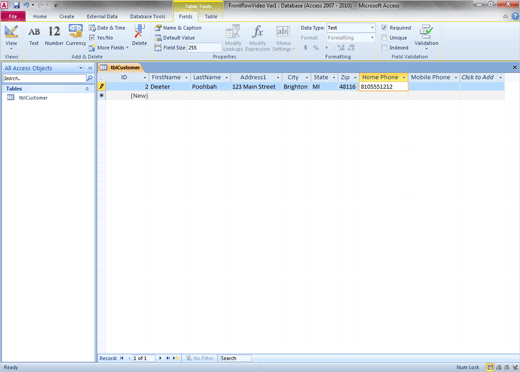Toggle the Indexed checkbox
Image resolution: width=520 pixels, height=372 pixels.
(384, 48)
